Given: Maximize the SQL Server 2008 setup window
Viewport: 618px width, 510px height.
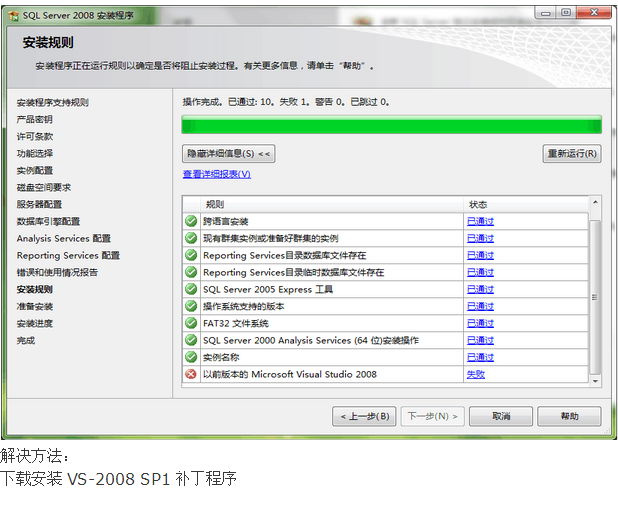Looking at the screenshot, I should (566, 13).
